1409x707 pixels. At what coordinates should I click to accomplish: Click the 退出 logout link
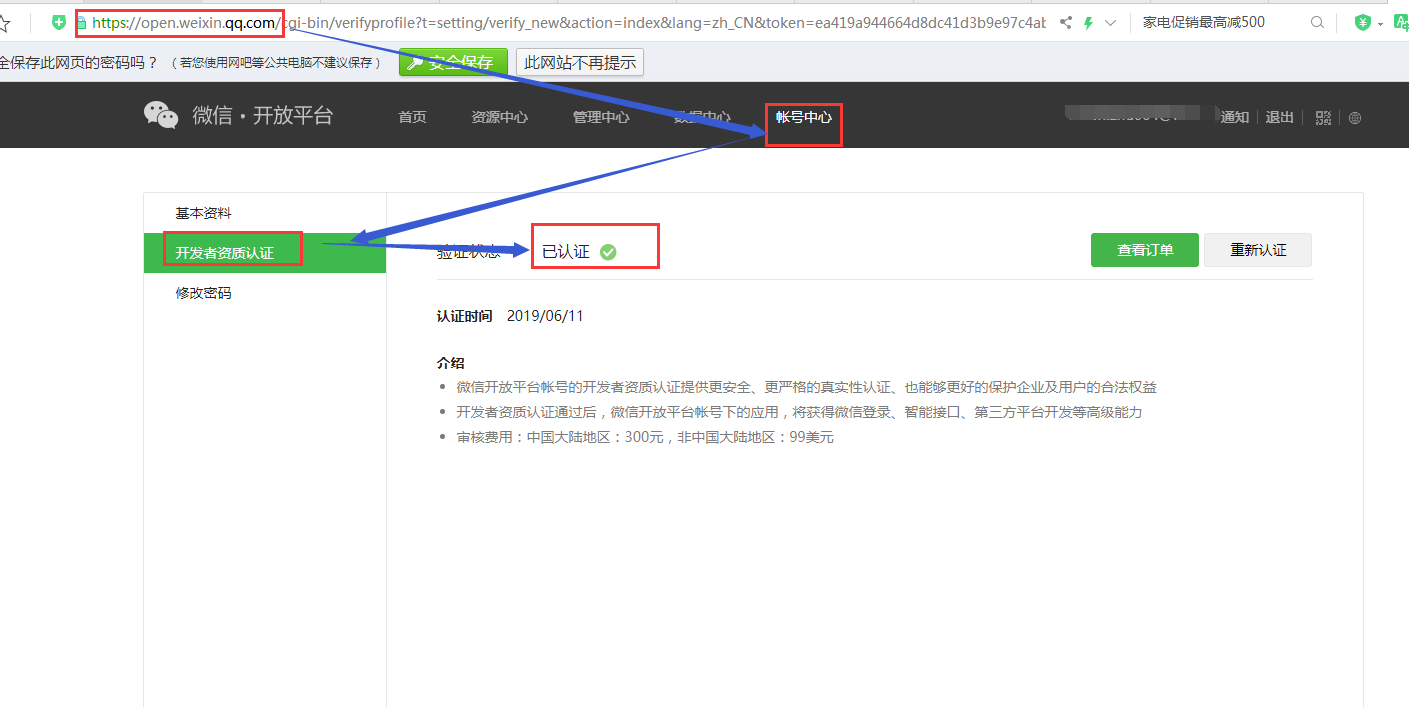(1279, 117)
